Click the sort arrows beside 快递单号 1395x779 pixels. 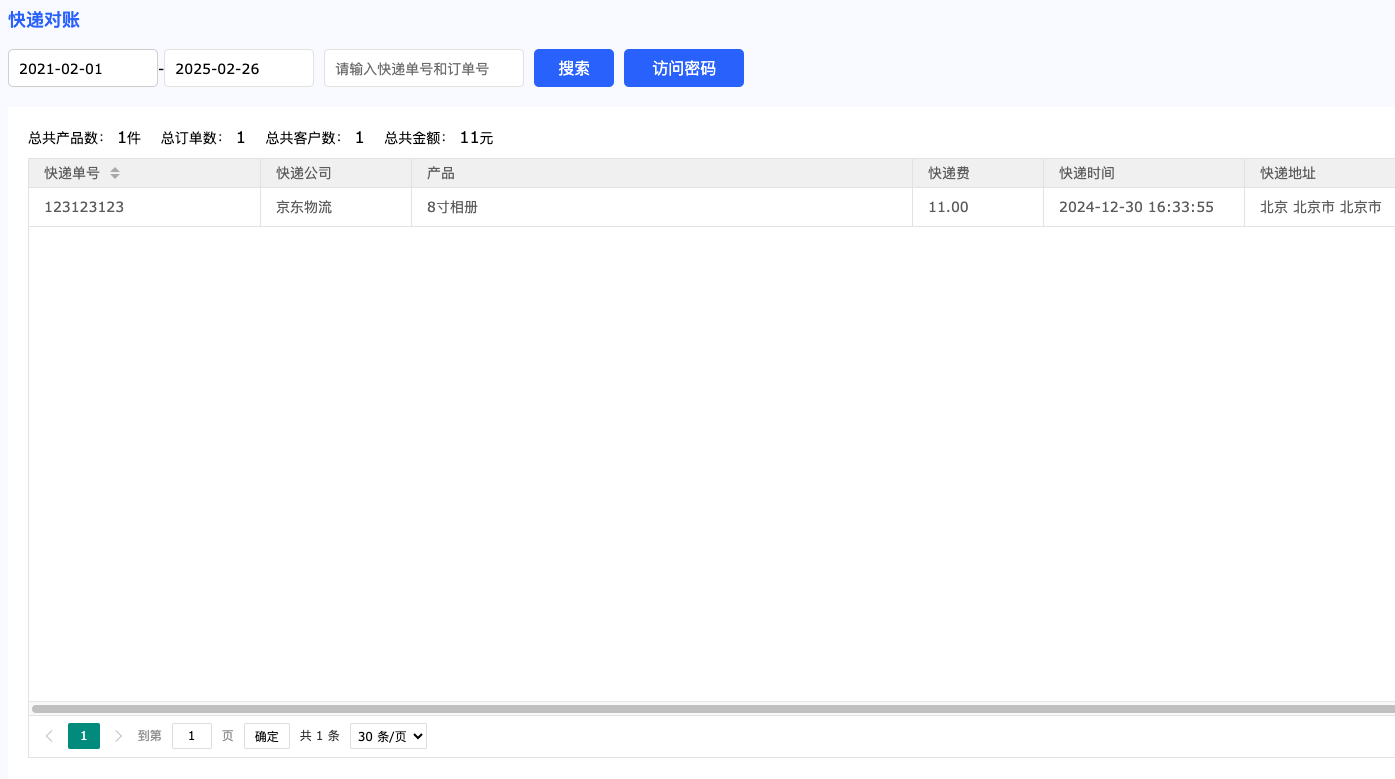(x=115, y=173)
